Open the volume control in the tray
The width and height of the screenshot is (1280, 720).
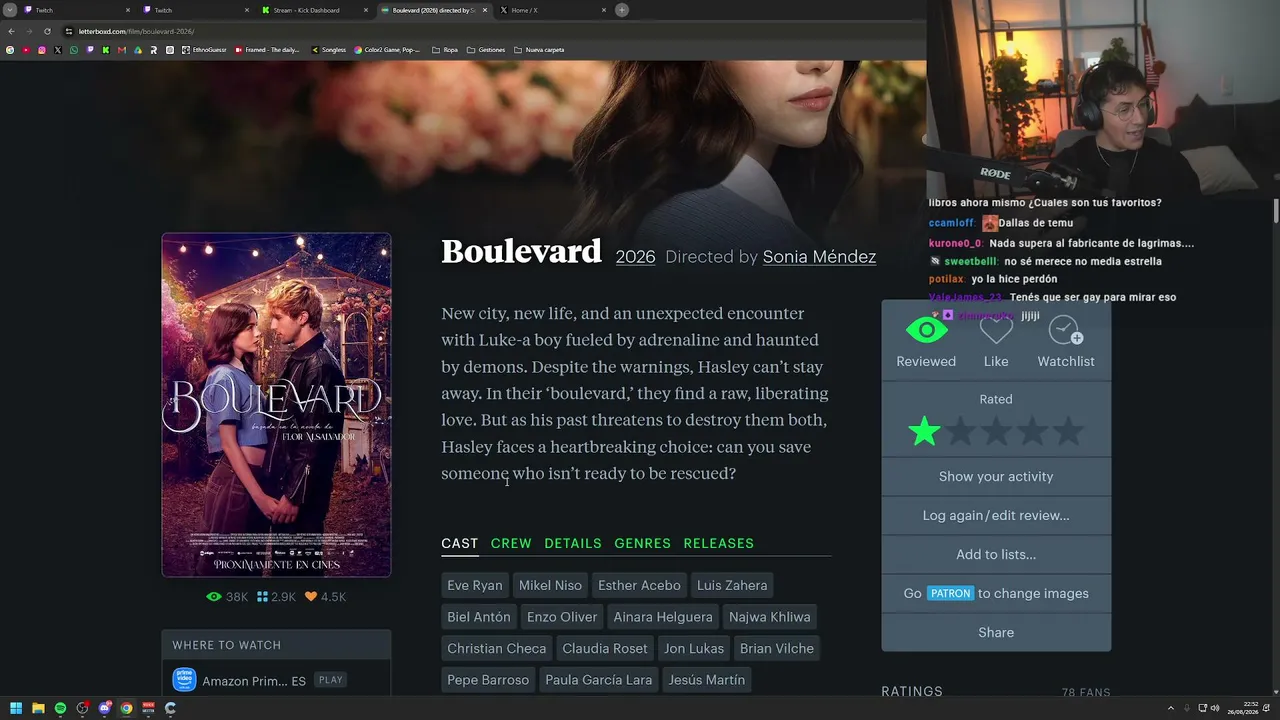(1215, 708)
